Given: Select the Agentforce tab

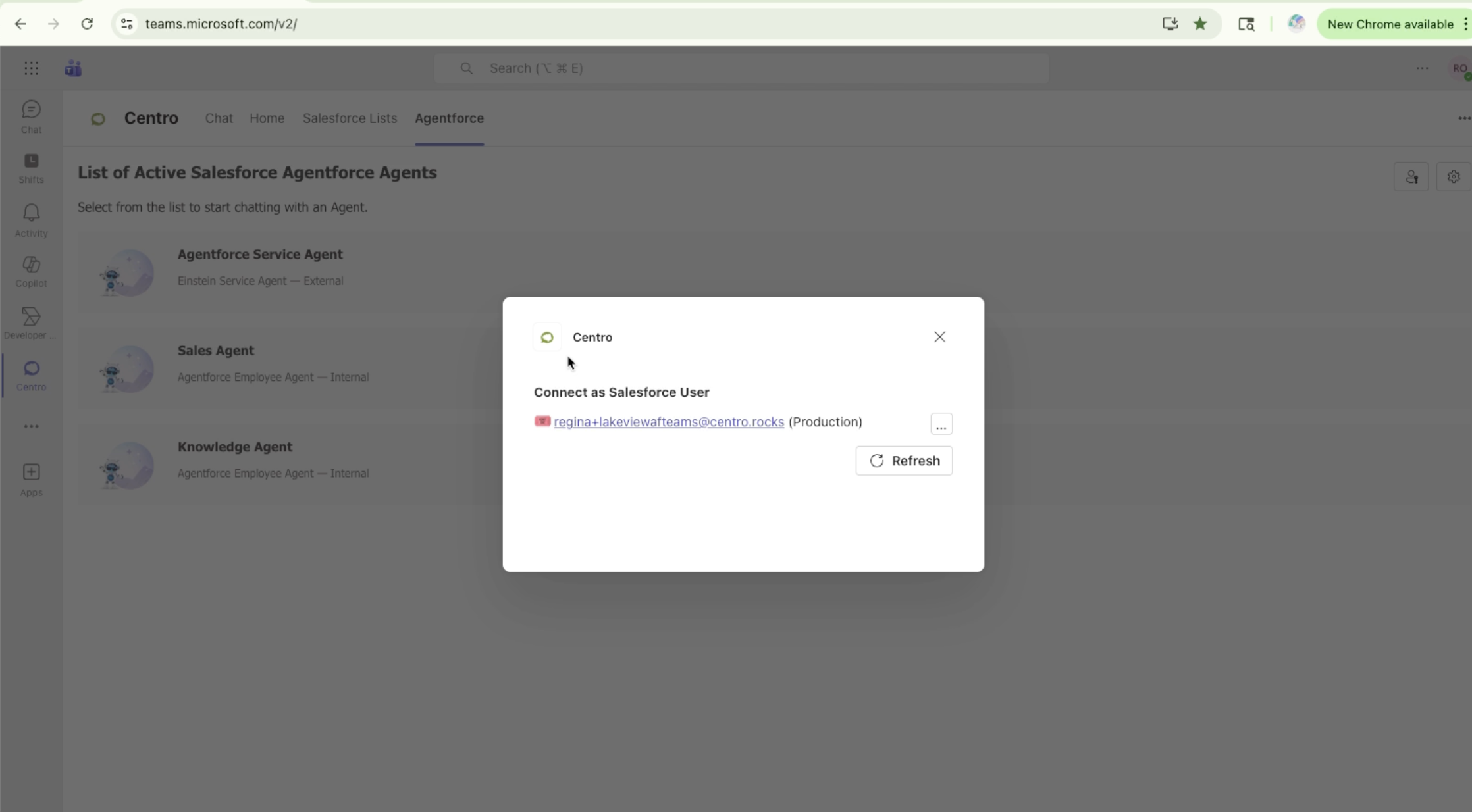Looking at the screenshot, I should pyautogui.click(x=449, y=118).
